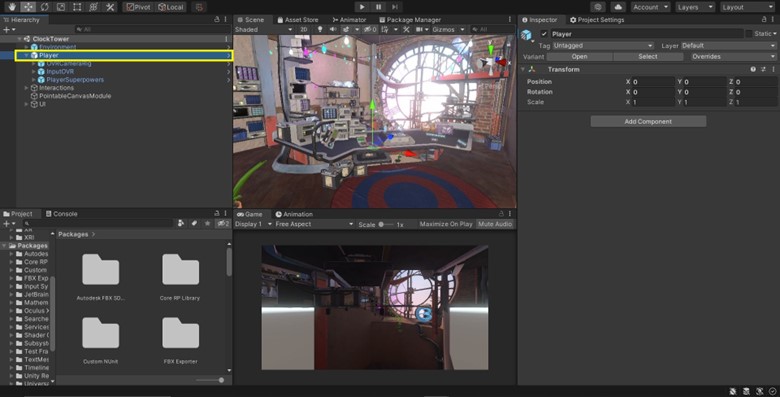
Task: Select the Rotate tool
Action: click(x=44, y=7)
